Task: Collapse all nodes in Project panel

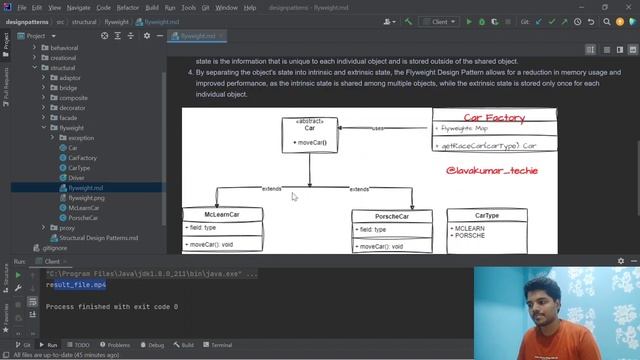Action: click(x=131, y=36)
